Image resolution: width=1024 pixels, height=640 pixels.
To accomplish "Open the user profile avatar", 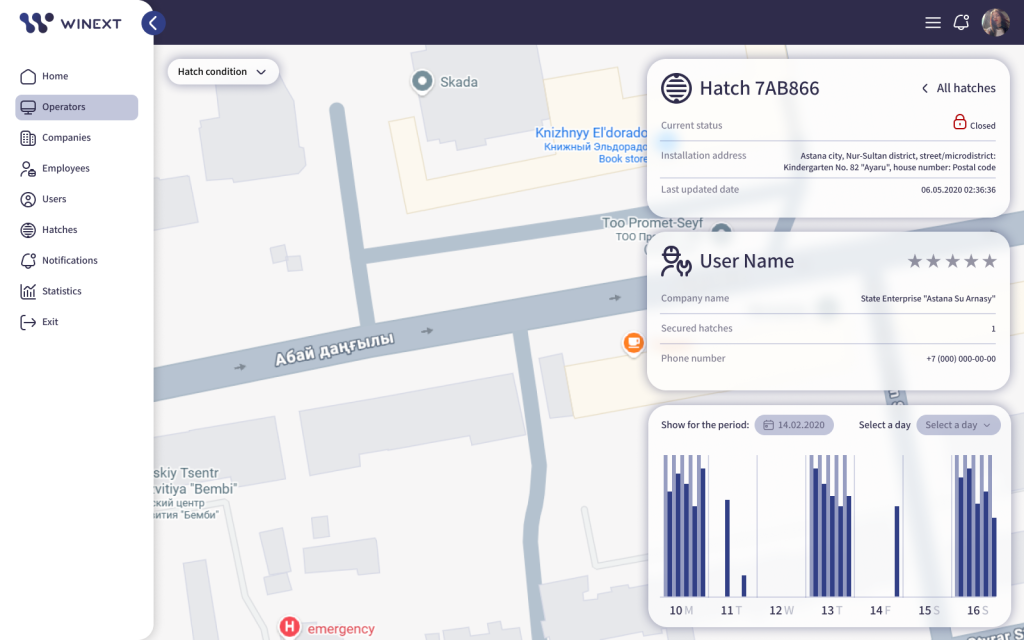I will [995, 23].
